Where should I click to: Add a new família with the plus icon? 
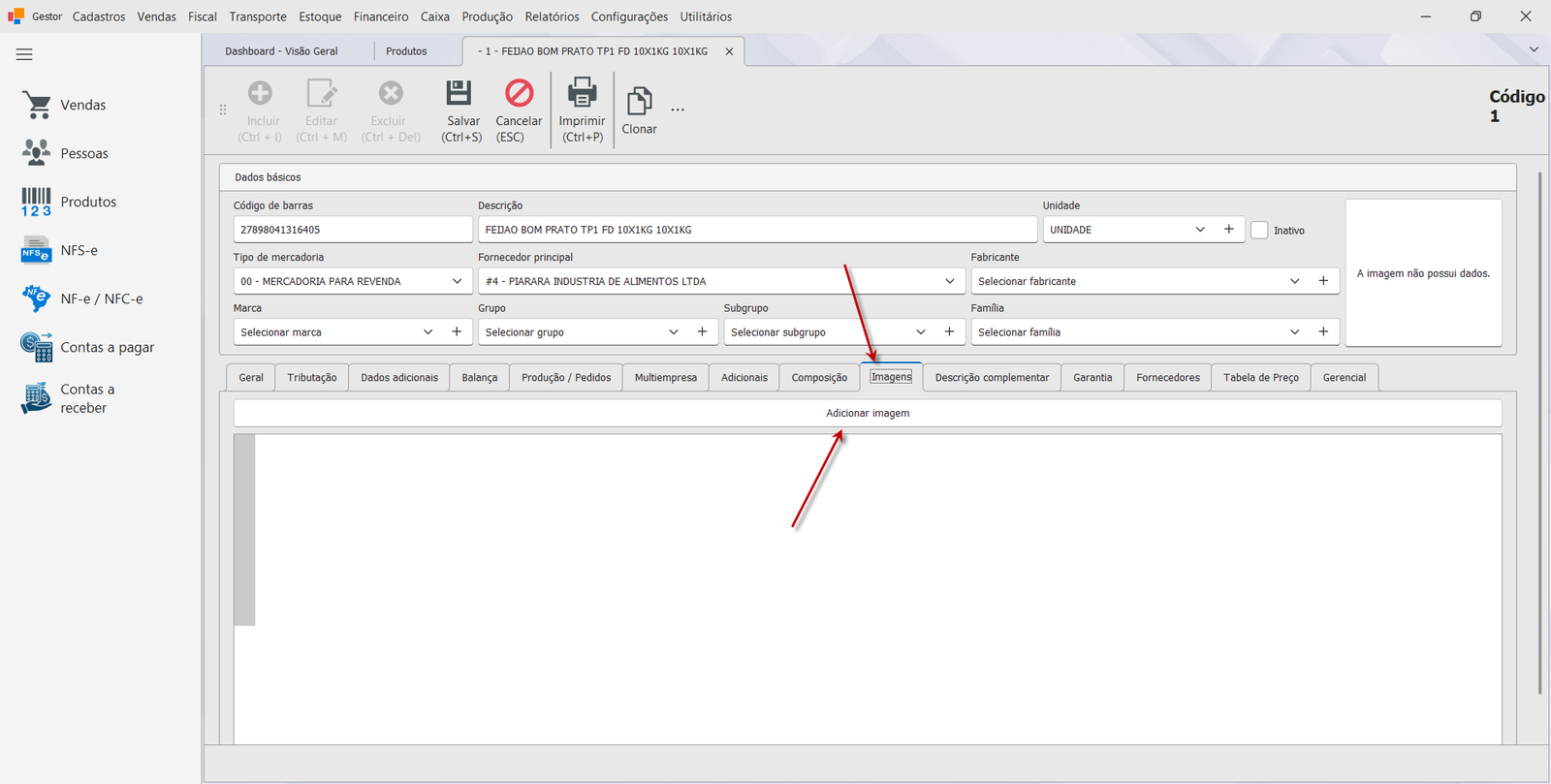pyautogui.click(x=1323, y=331)
